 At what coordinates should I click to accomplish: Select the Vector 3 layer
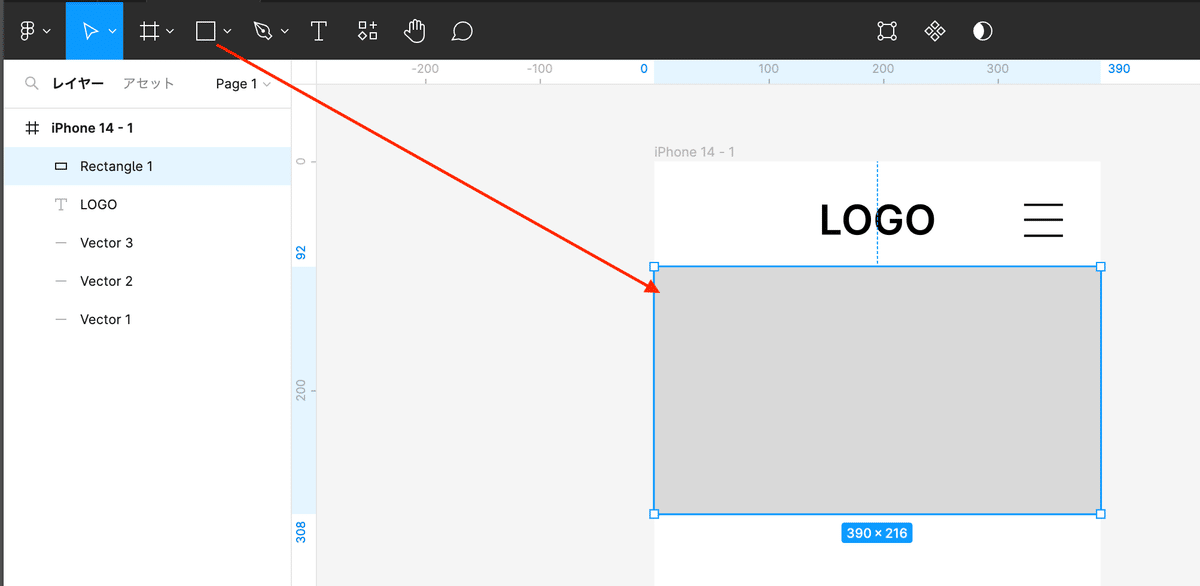pyautogui.click(x=146, y=243)
